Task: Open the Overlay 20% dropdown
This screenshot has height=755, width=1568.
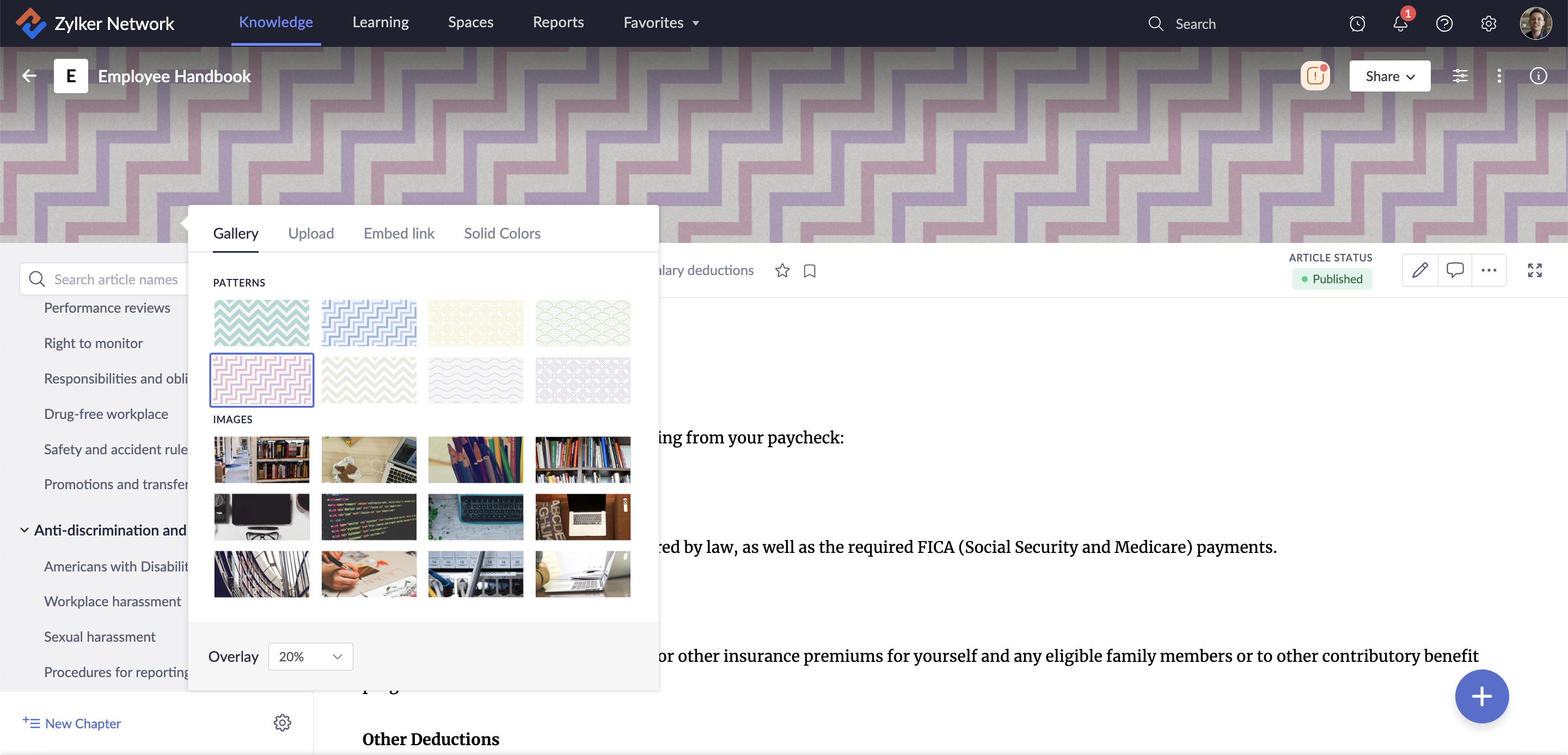Action: pyautogui.click(x=310, y=656)
